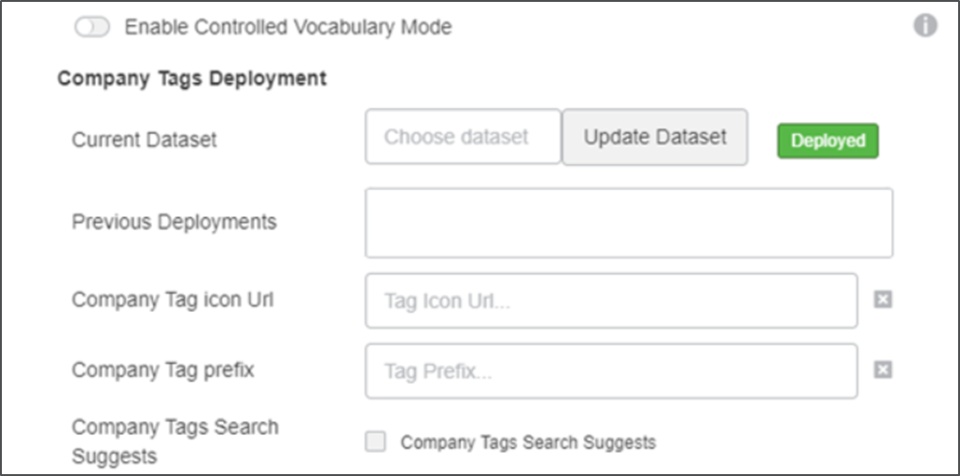
Task: Click the info icon at top right
Action: [925, 26]
